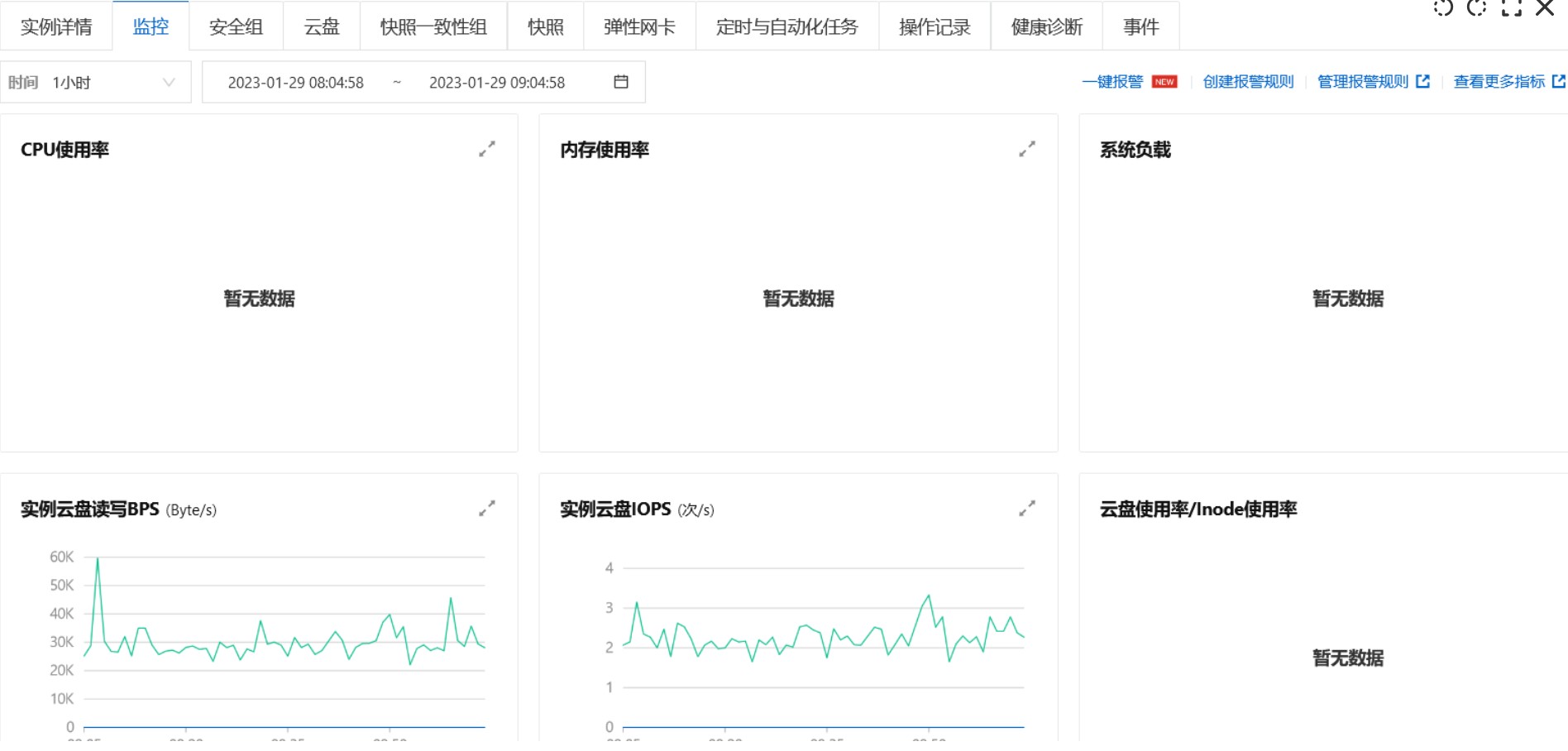Image resolution: width=1568 pixels, height=751 pixels.
Task: Click the red NEW badge beside 一键报警
Action: (1164, 82)
